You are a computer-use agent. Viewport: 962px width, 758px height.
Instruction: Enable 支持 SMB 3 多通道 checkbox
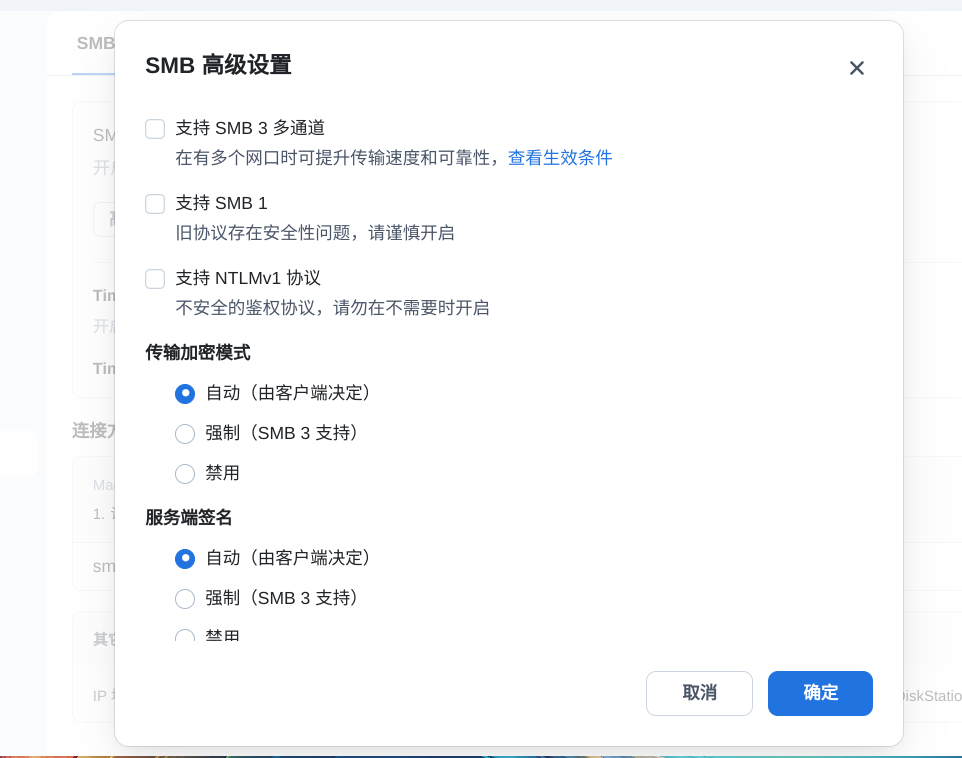click(x=155, y=129)
